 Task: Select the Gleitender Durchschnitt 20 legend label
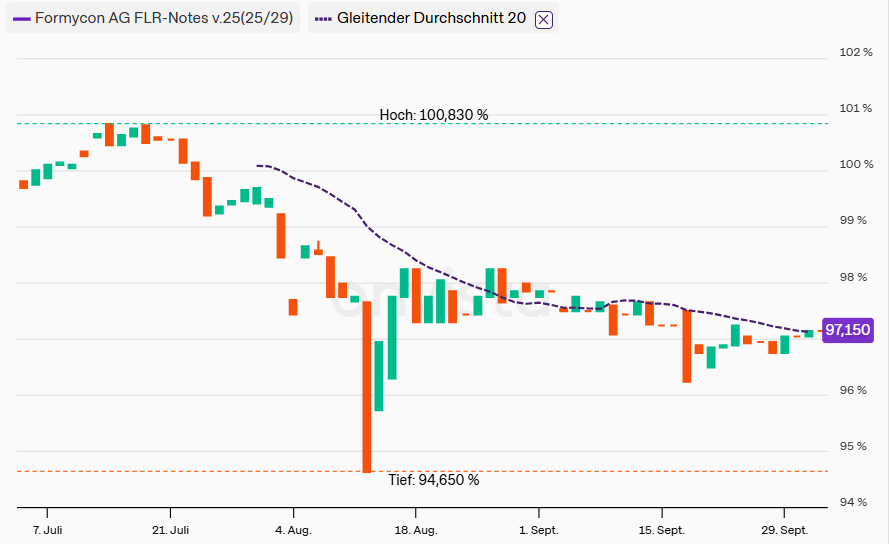pos(431,19)
